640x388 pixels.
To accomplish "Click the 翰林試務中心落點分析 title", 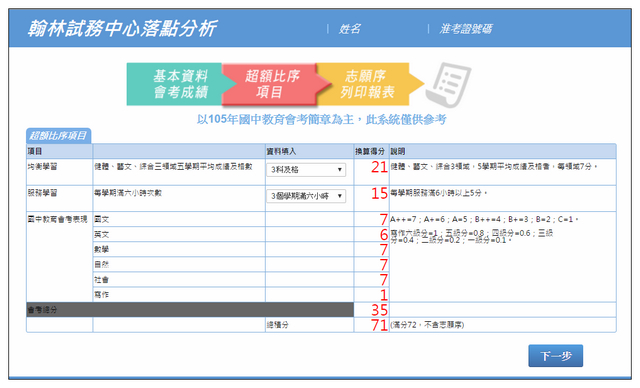I will pos(122,29).
